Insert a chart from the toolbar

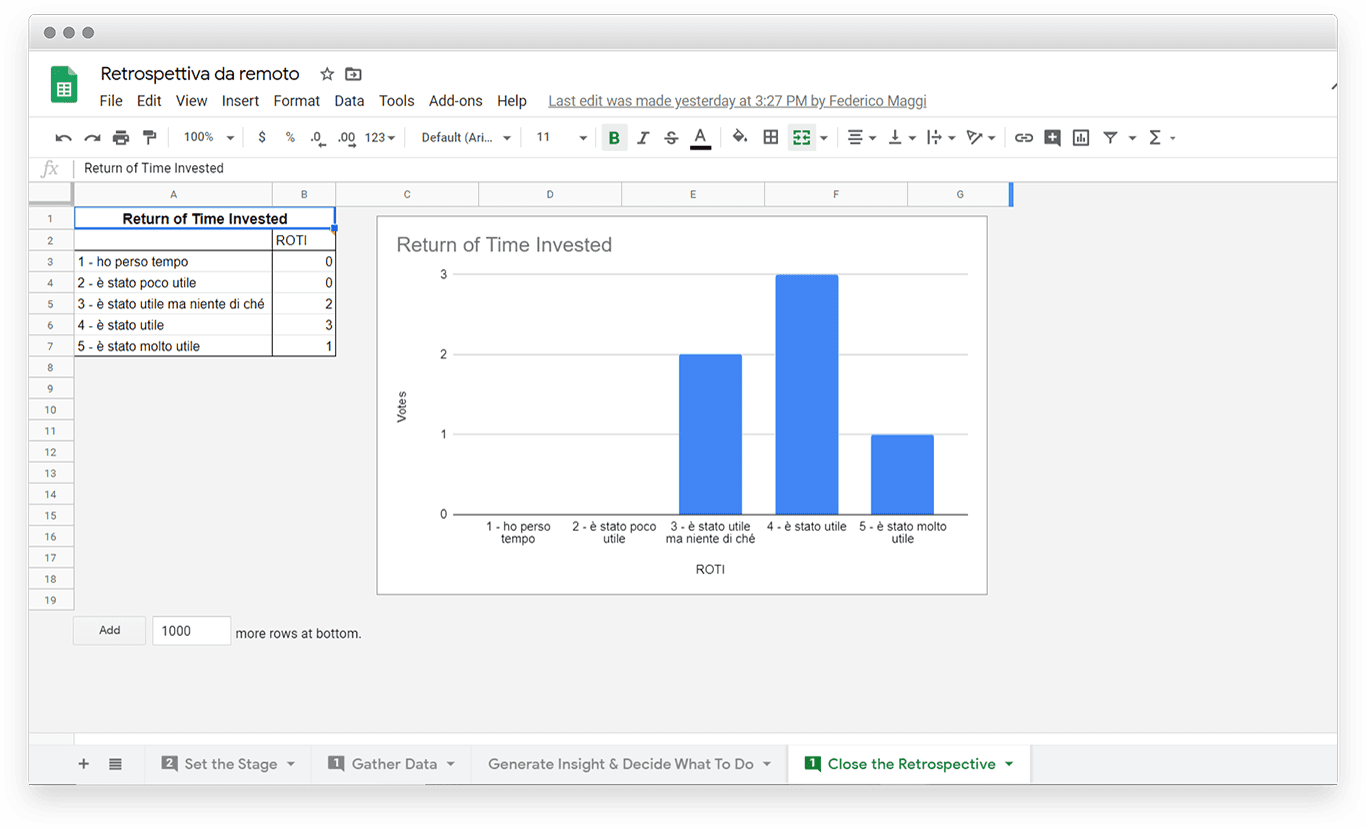1081,138
